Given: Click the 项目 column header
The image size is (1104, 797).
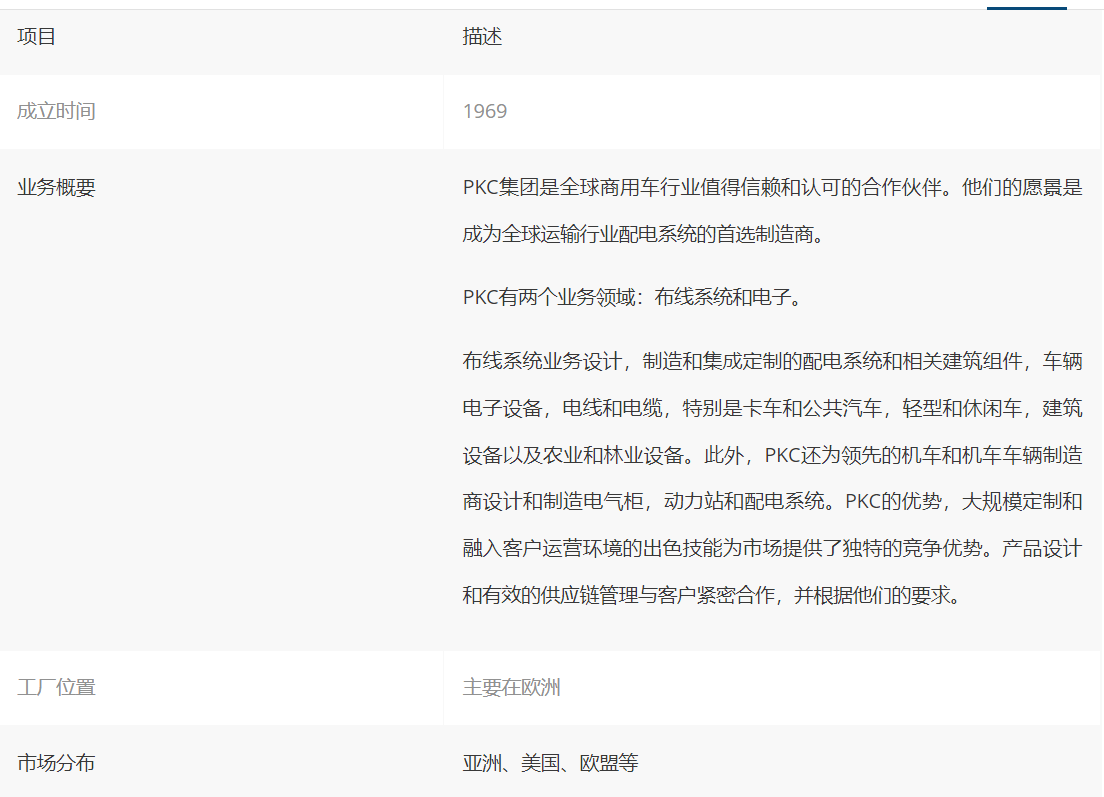Looking at the screenshot, I should click(x=37, y=37).
